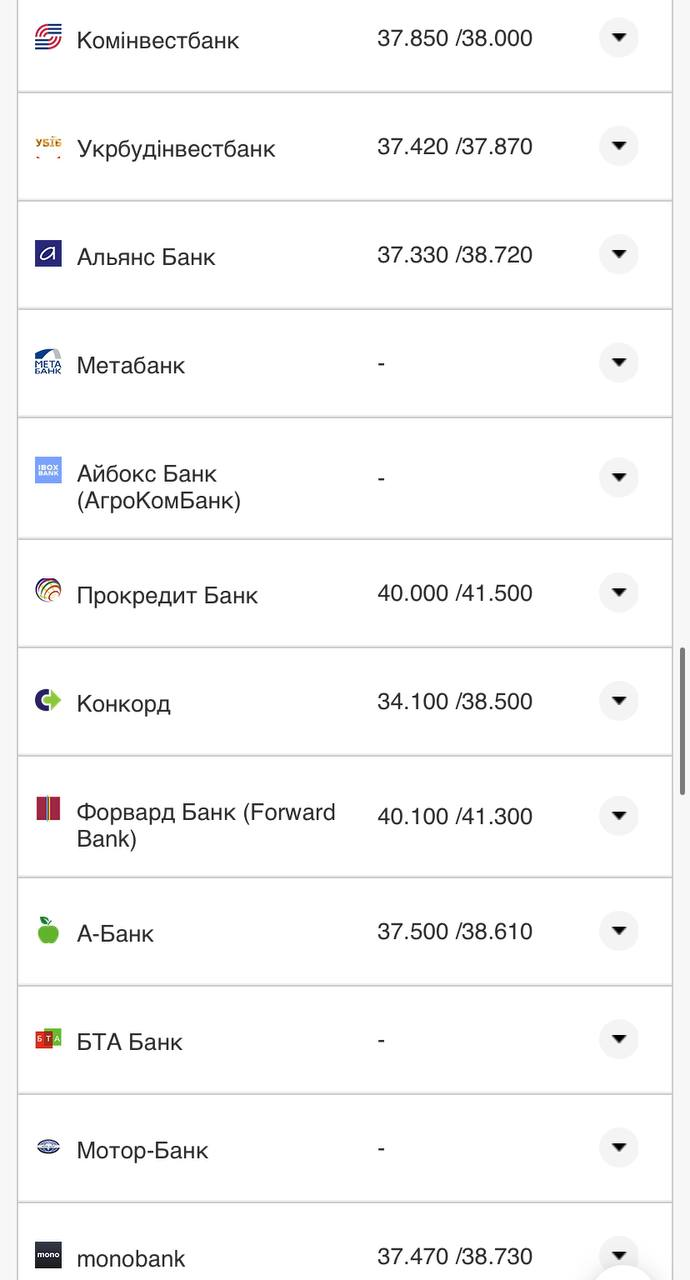The image size is (690, 1280).
Task: Expand the Прокредит Банк row arrow
Action: pos(618,592)
